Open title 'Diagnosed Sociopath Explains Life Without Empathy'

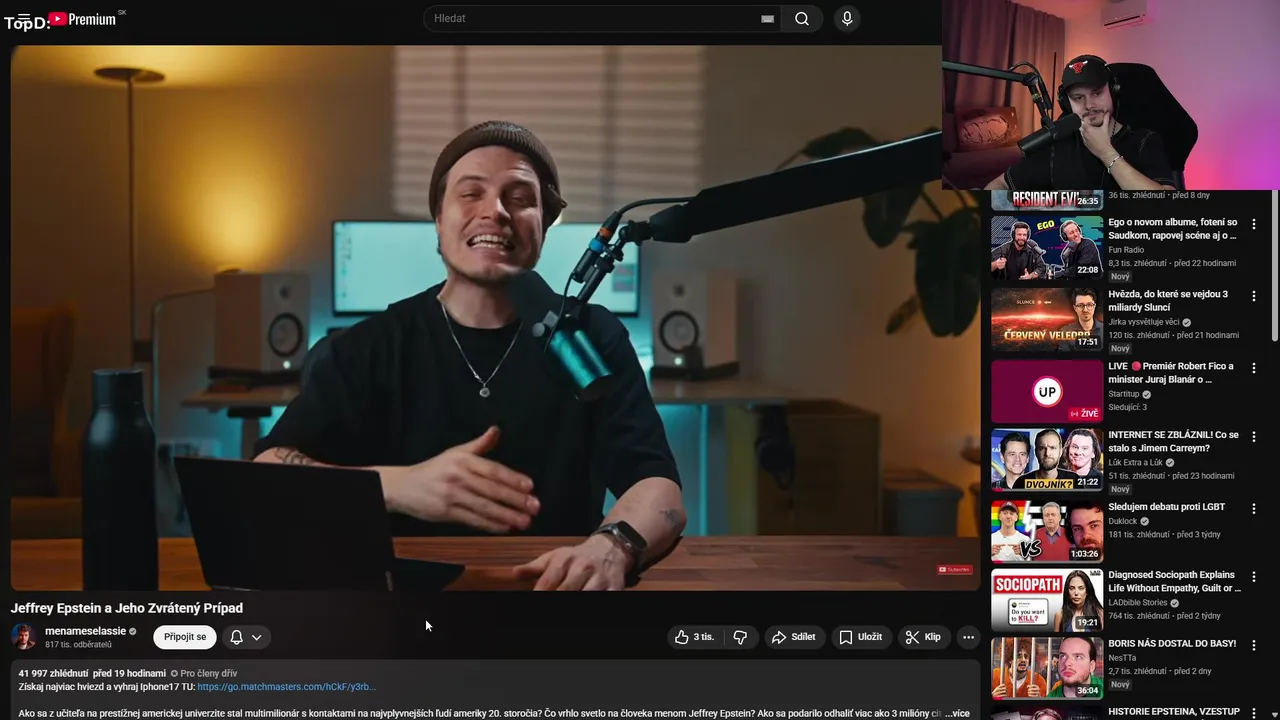pos(1174,582)
